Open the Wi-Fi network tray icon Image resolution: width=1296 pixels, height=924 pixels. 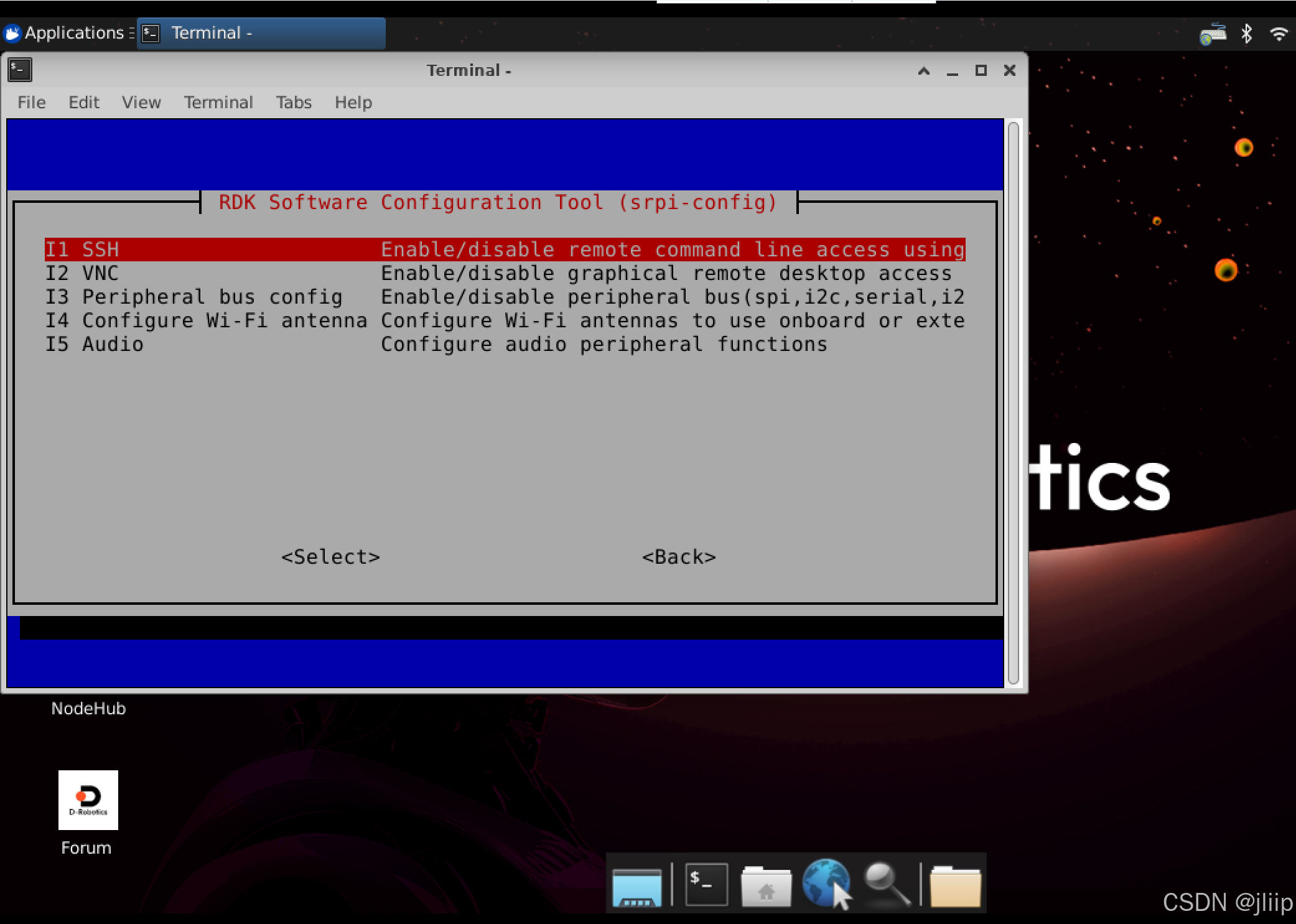click(x=1279, y=34)
